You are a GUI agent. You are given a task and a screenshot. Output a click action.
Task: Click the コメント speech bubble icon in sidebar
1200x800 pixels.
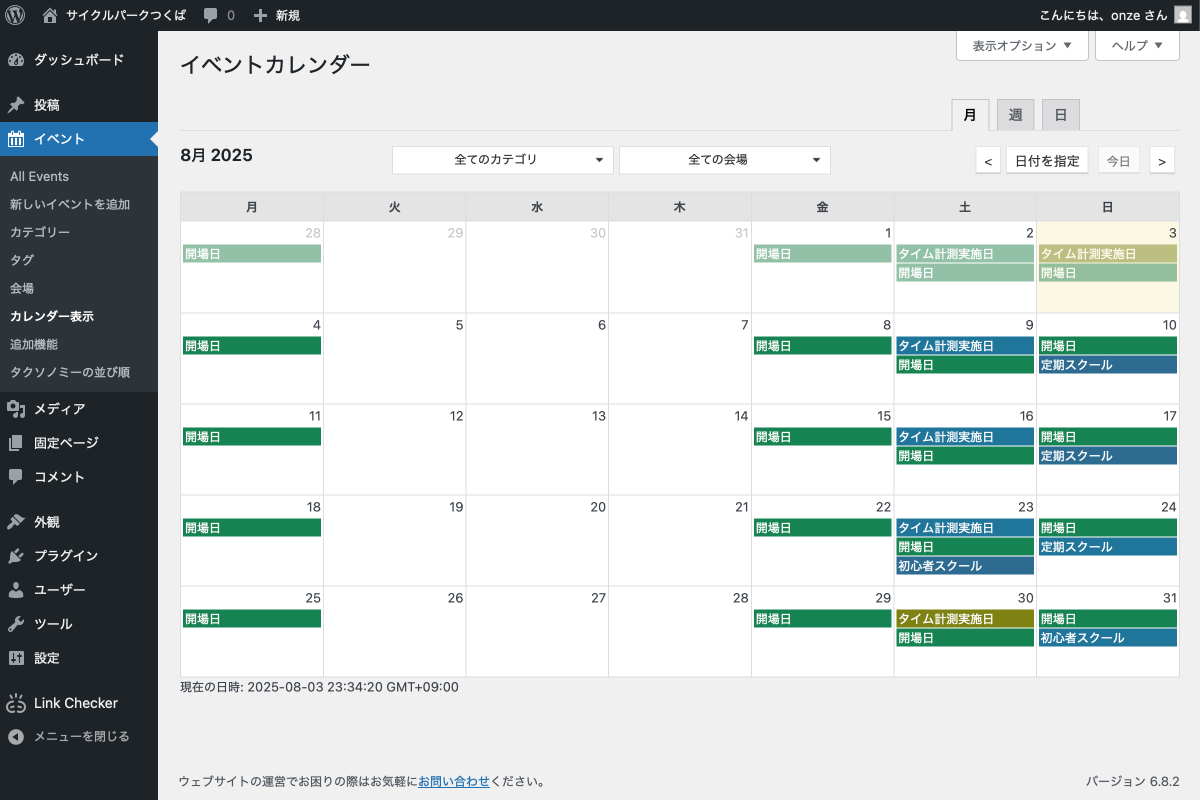(x=16, y=476)
